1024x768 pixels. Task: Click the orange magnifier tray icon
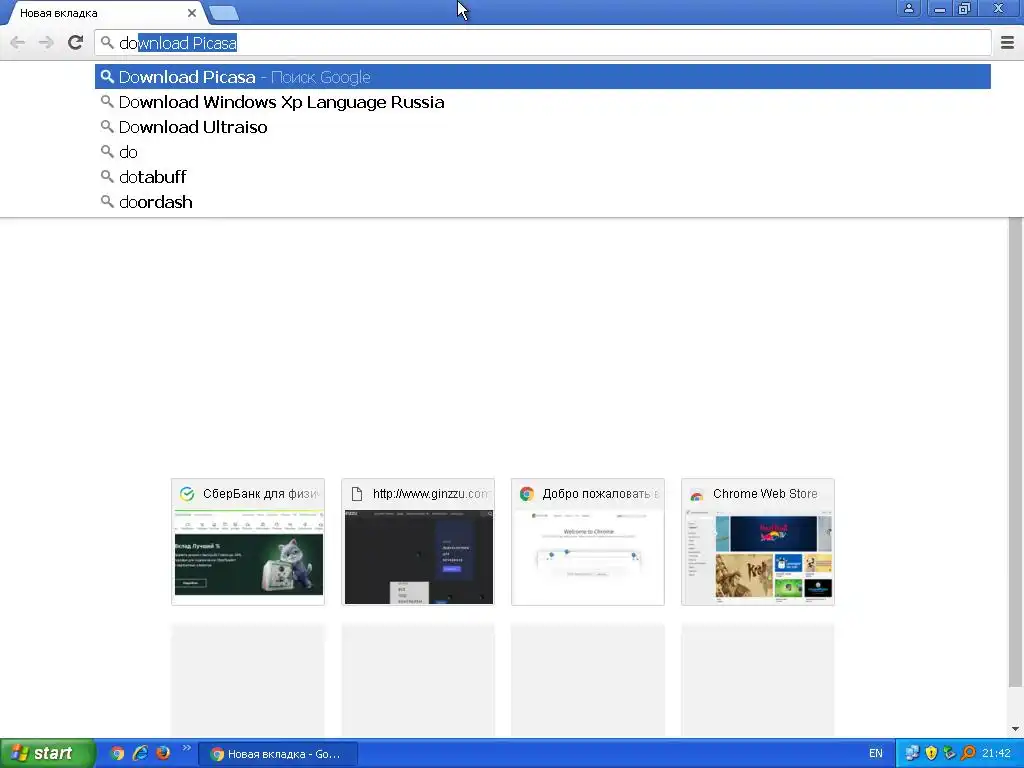(x=968, y=754)
